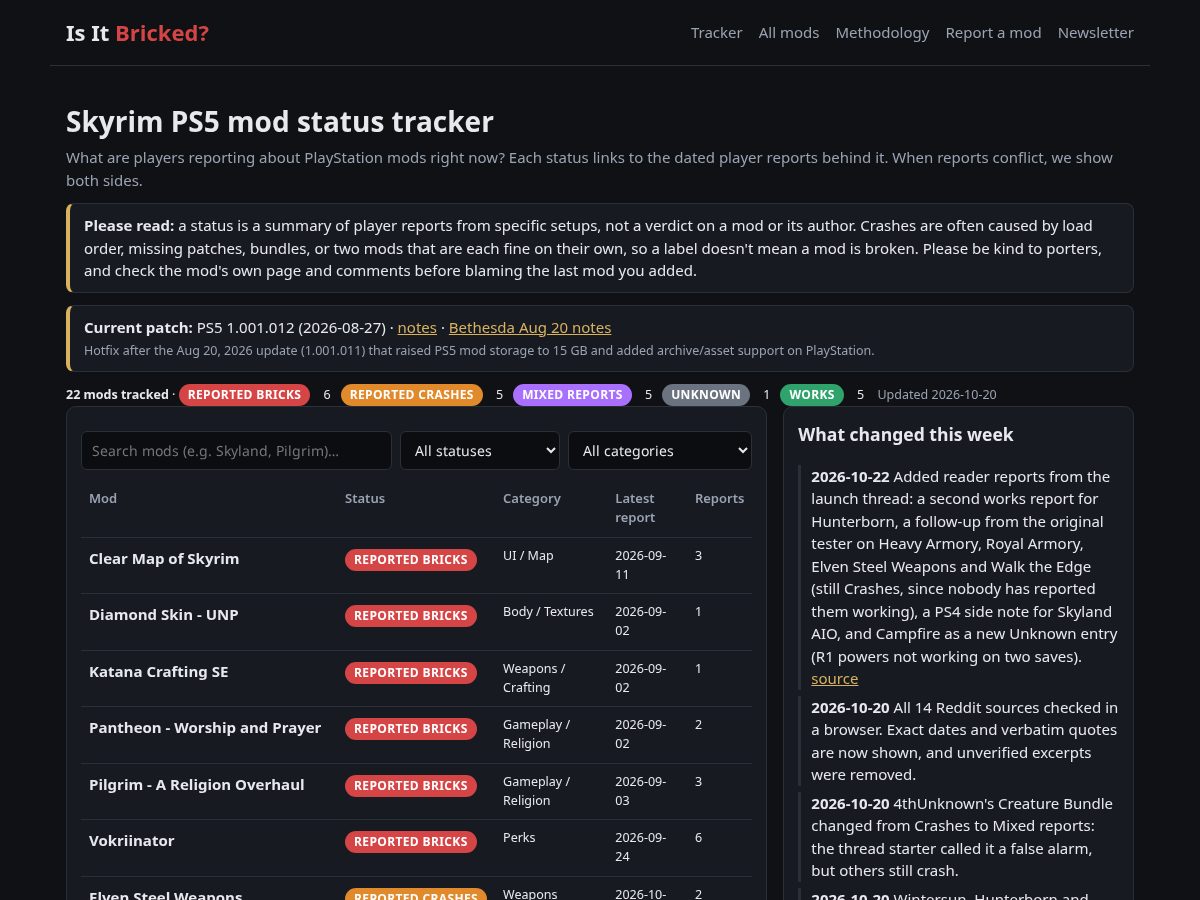Open Katana Crafting SE status badge
The image size is (1200, 900).
(x=411, y=673)
